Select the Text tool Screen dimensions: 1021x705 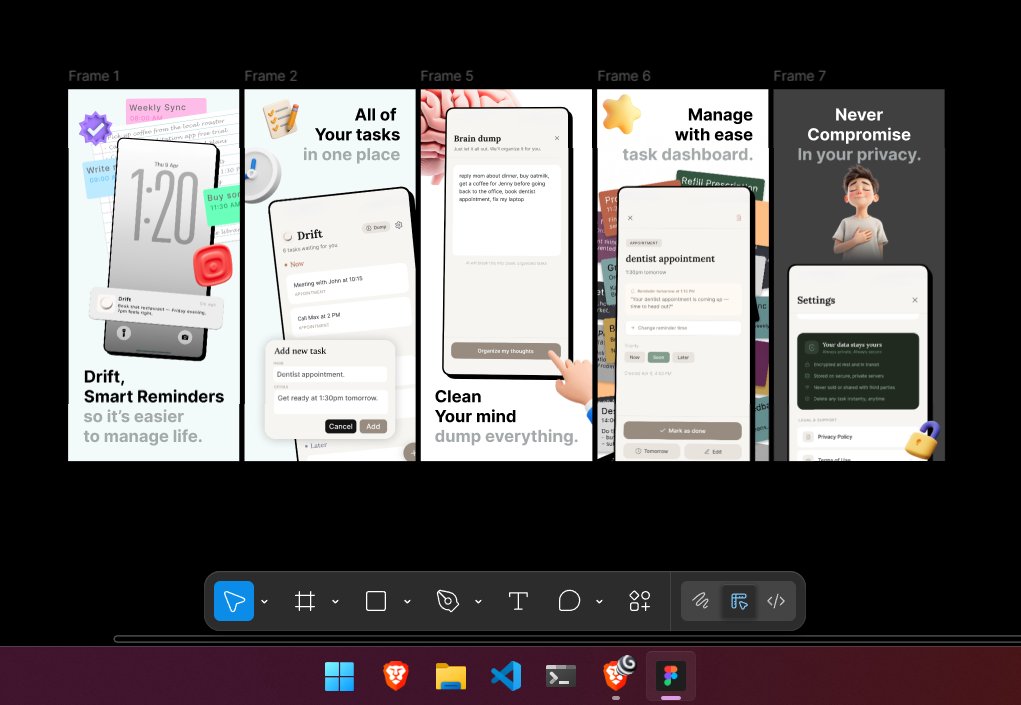tap(518, 601)
